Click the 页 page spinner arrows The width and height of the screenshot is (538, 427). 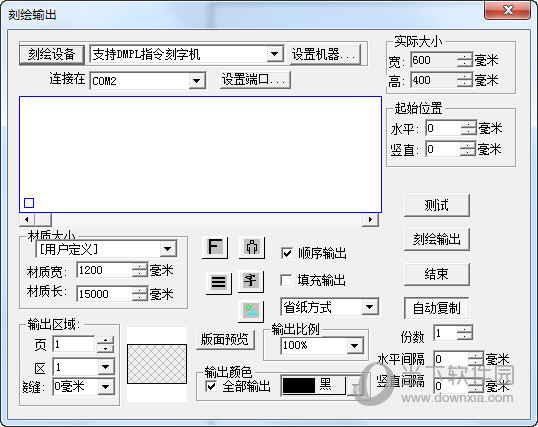coord(105,344)
